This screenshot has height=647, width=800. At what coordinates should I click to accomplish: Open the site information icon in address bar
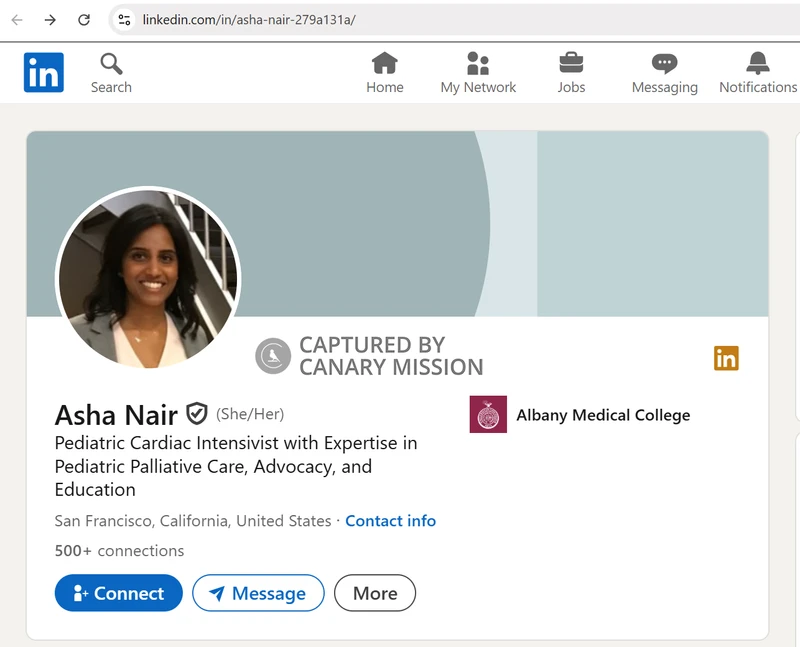point(124,20)
